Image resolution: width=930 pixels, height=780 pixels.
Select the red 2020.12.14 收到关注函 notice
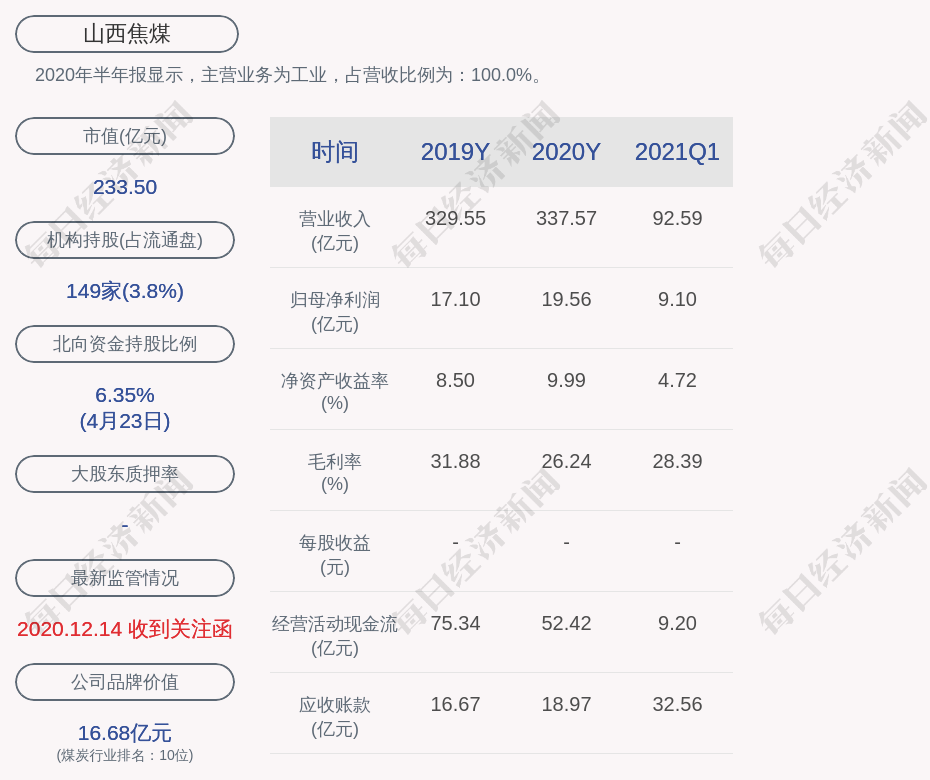(125, 629)
